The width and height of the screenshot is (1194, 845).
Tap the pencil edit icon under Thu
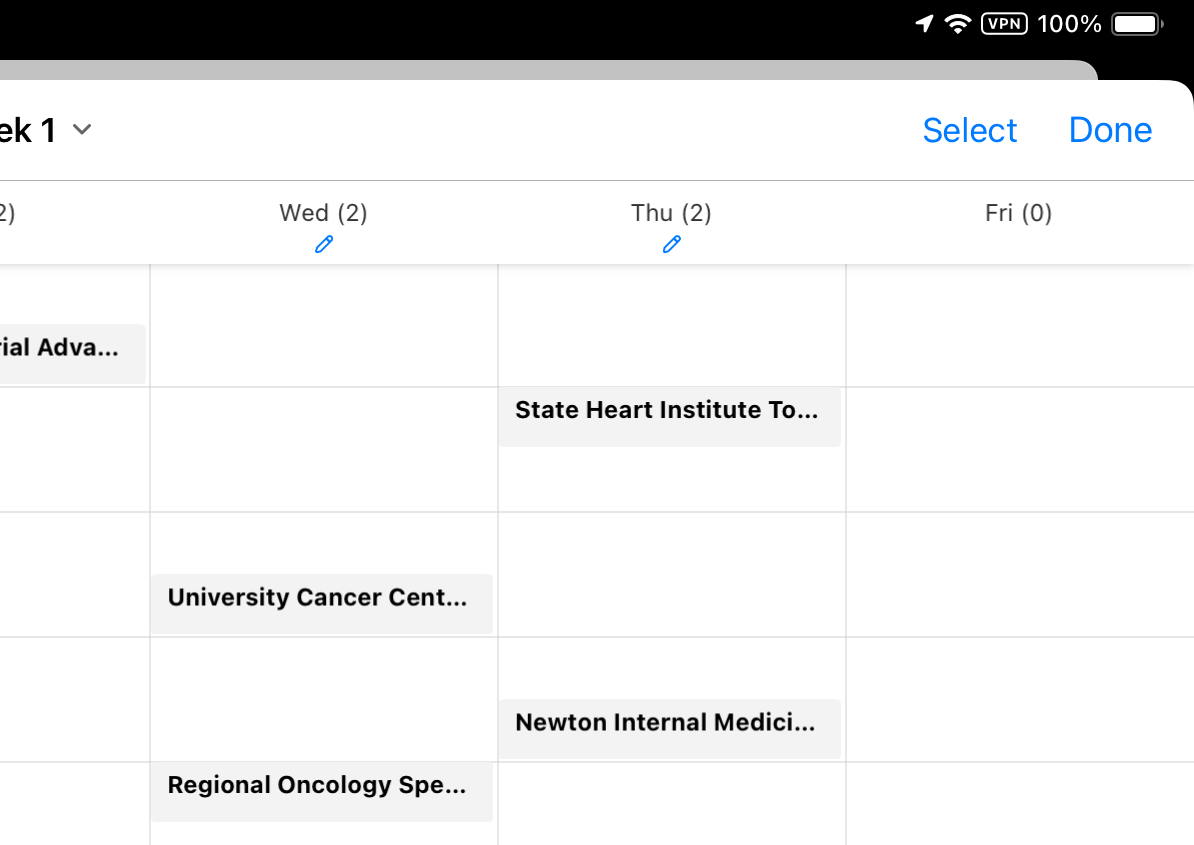pyautogui.click(x=671, y=244)
